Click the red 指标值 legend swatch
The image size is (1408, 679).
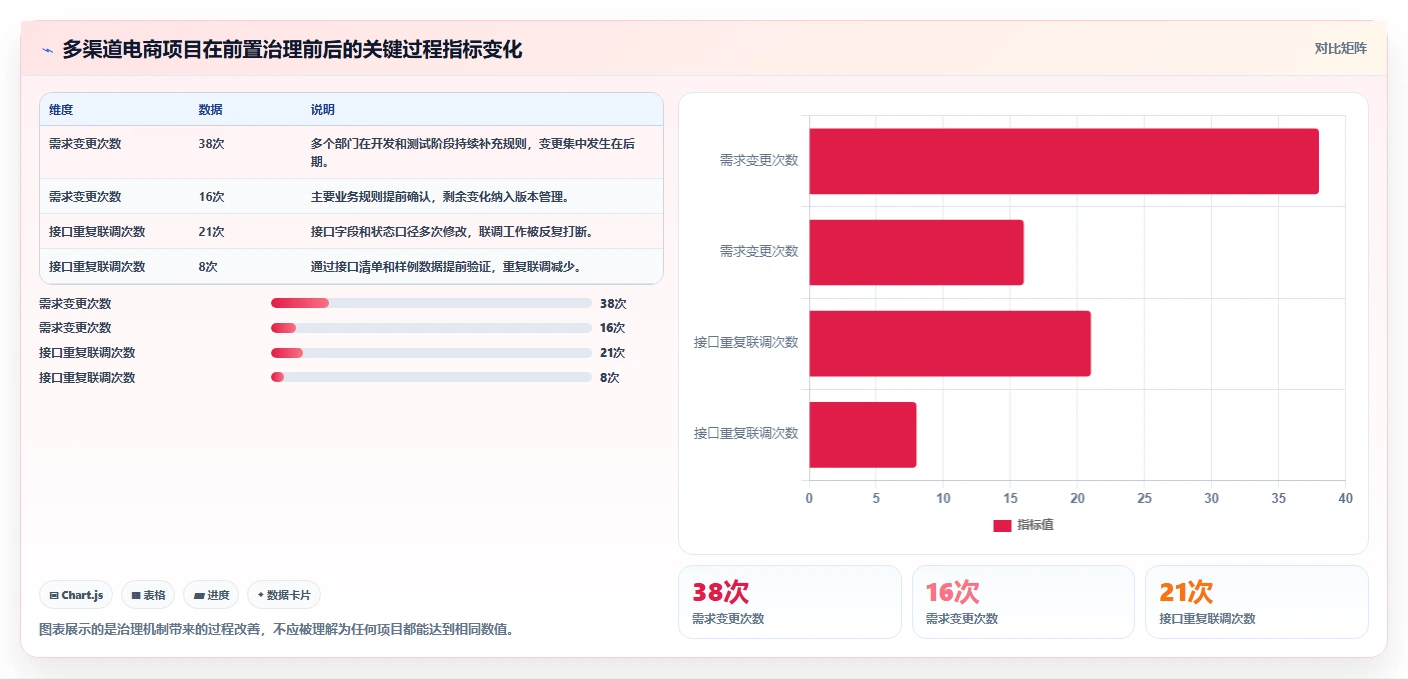[1002, 525]
